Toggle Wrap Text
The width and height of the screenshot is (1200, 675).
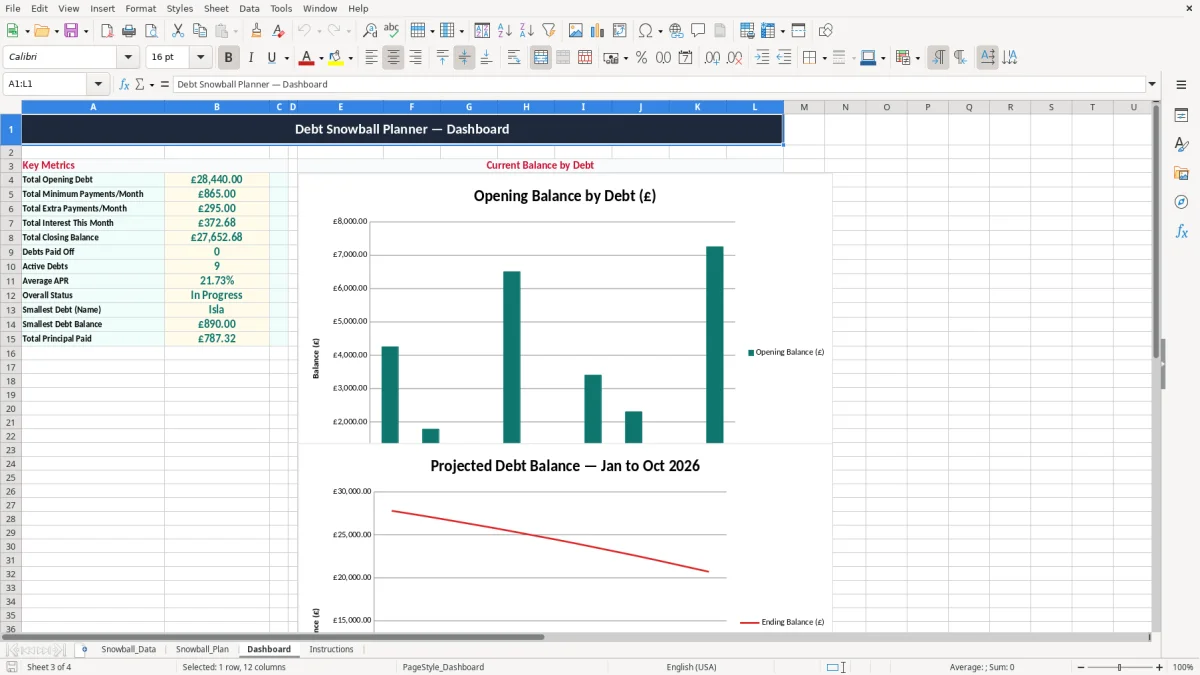tap(514, 58)
